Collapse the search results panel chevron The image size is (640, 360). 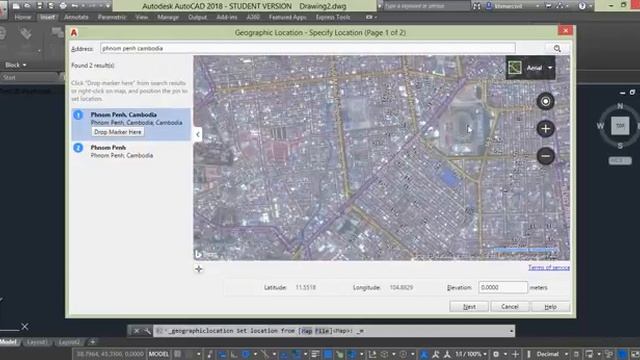[198, 134]
